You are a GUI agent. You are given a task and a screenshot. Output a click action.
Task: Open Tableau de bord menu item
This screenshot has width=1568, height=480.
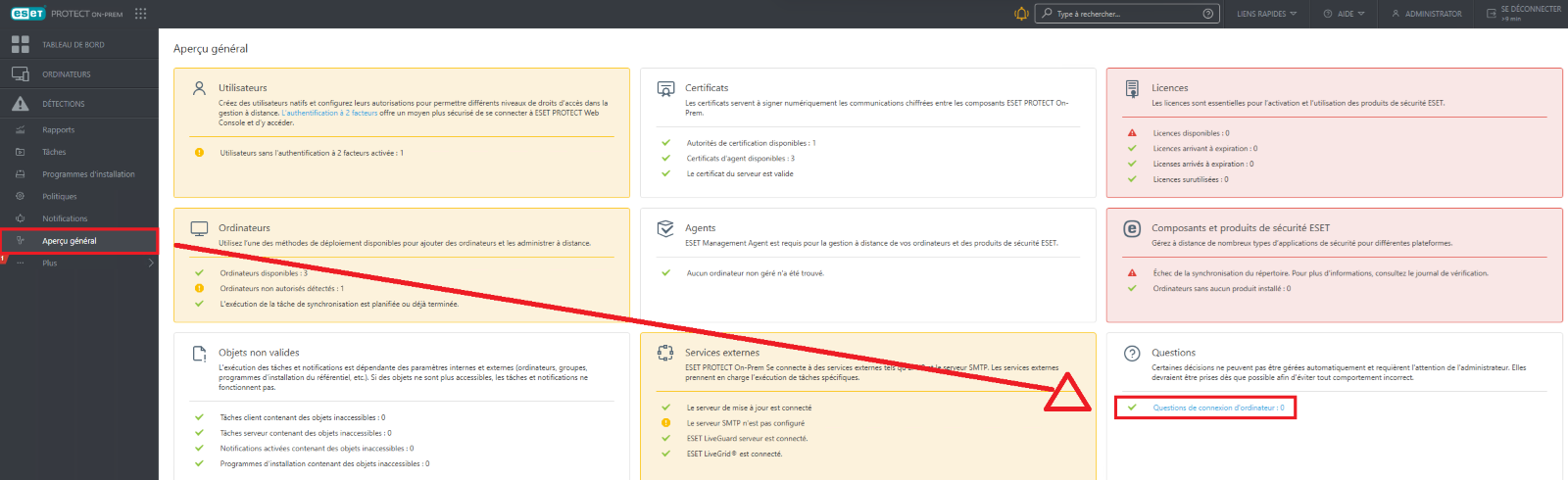pyautogui.click(x=73, y=45)
